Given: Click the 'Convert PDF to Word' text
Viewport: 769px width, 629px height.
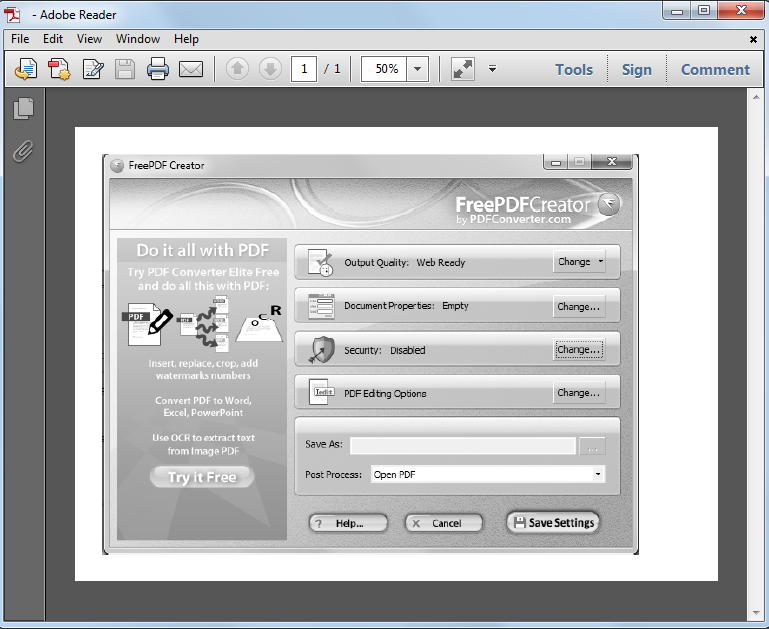Looking at the screenshot, I should click(x=204, y=400).
